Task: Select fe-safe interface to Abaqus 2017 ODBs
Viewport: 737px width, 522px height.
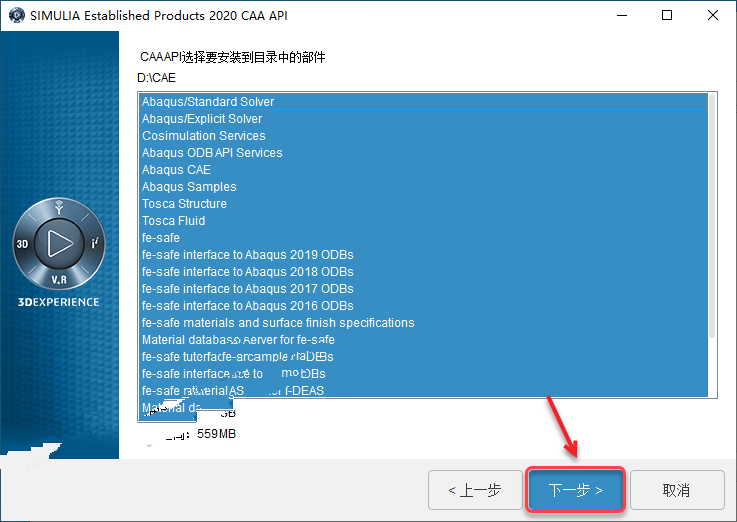Action: (x=423, y=288)
